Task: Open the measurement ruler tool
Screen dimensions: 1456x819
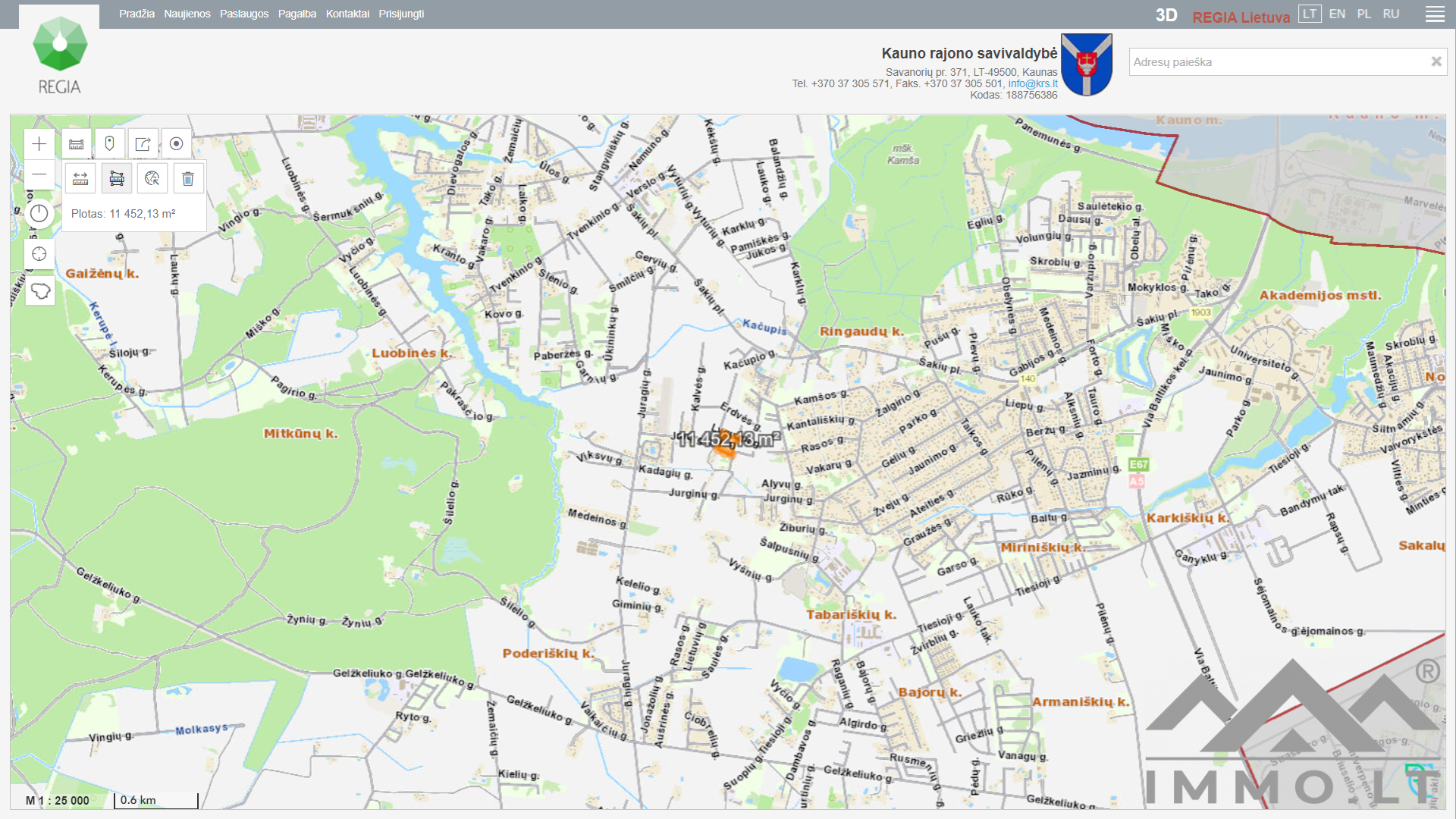Action: tap(77, 144)
